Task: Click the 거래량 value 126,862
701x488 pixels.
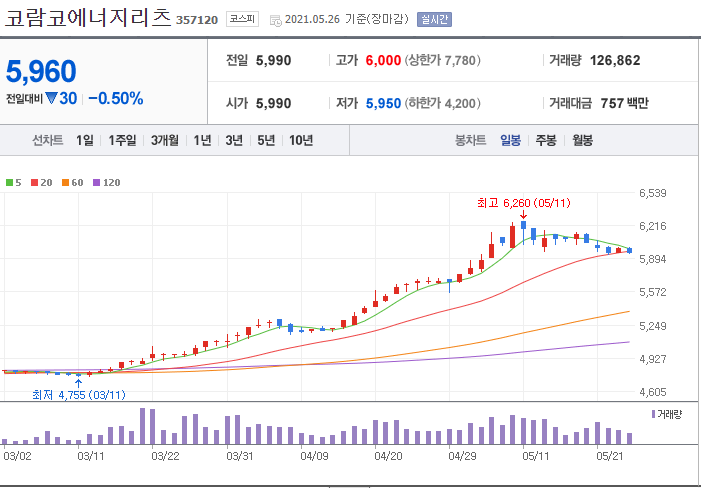Action: click(615, 60)
